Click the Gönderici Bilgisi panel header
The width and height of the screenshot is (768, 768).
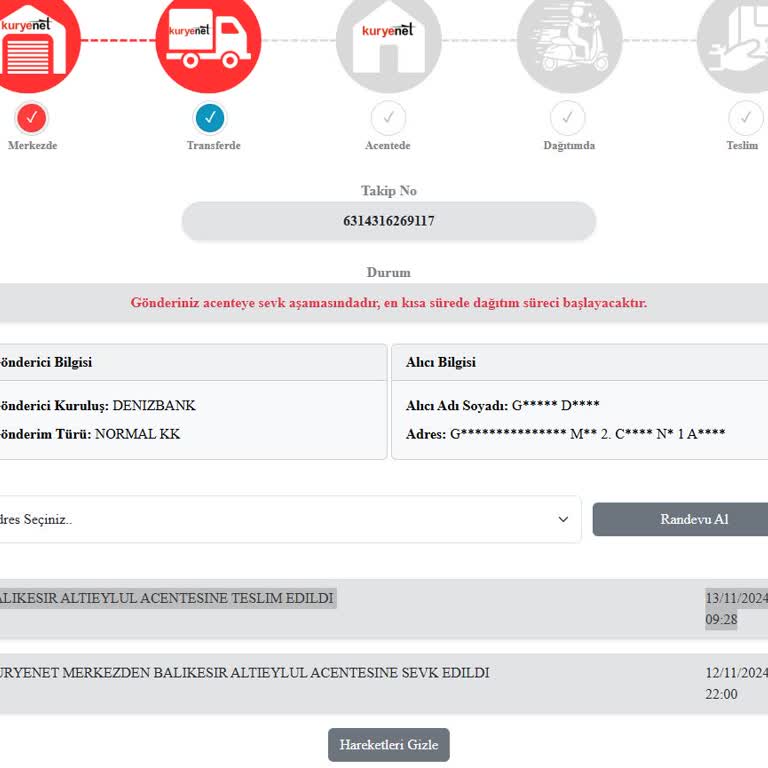(x=193, y=362)
